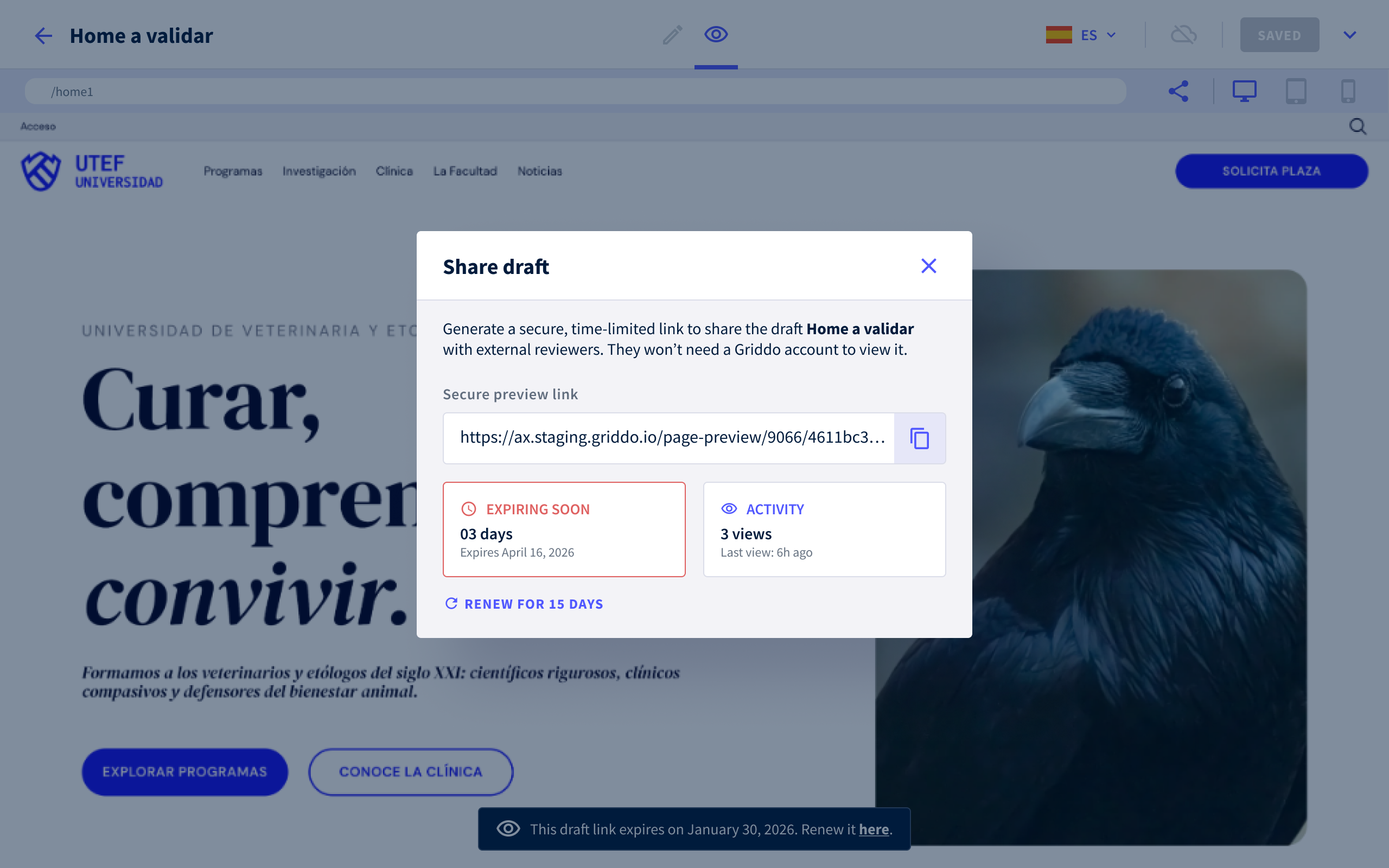Screen dimensions: 1389x868
Task: Open the ES language selector
Action: 1081,35
